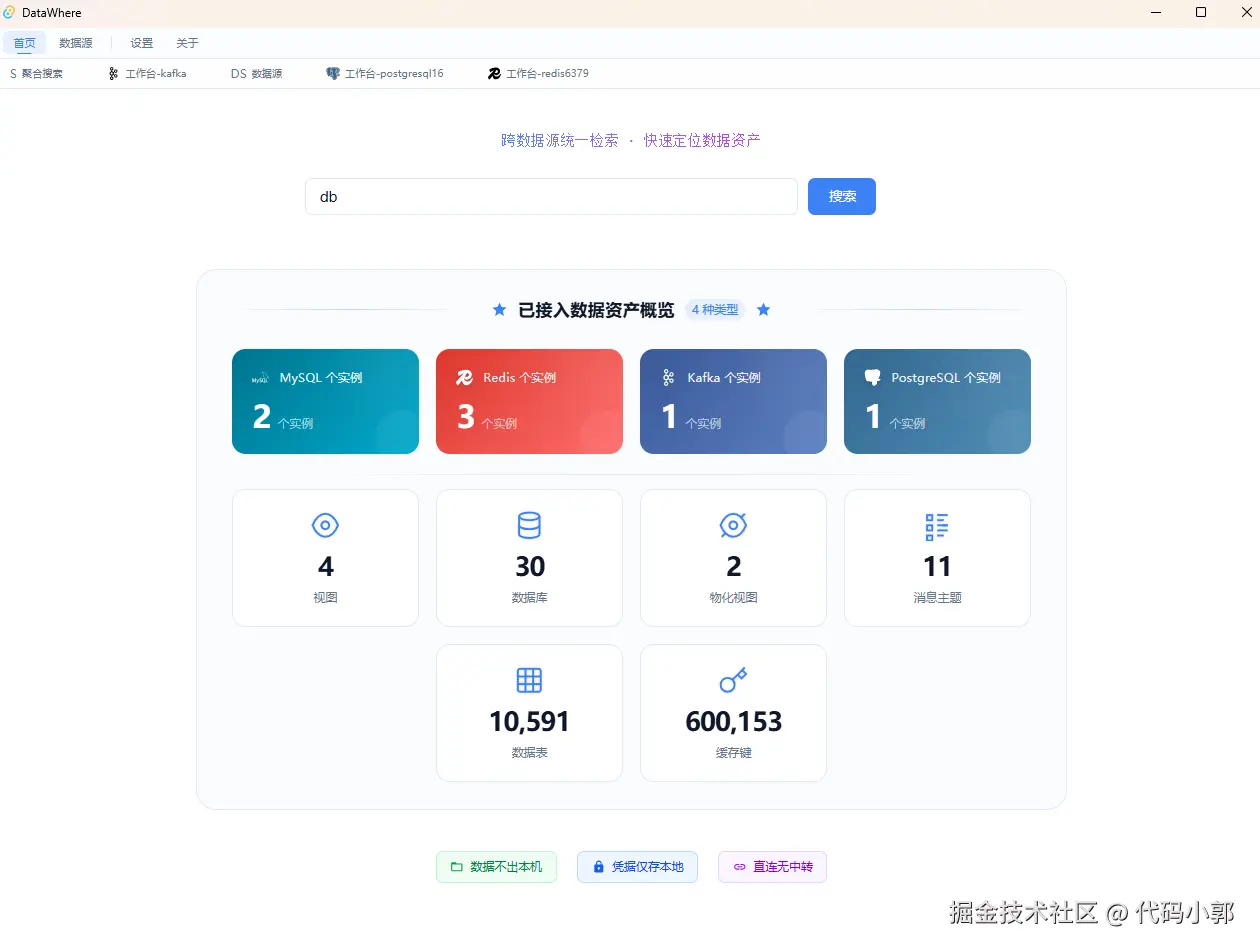This screenshot has width=1260, height=952.
Task: Click the 搜索 button
Action: (842, 197)
